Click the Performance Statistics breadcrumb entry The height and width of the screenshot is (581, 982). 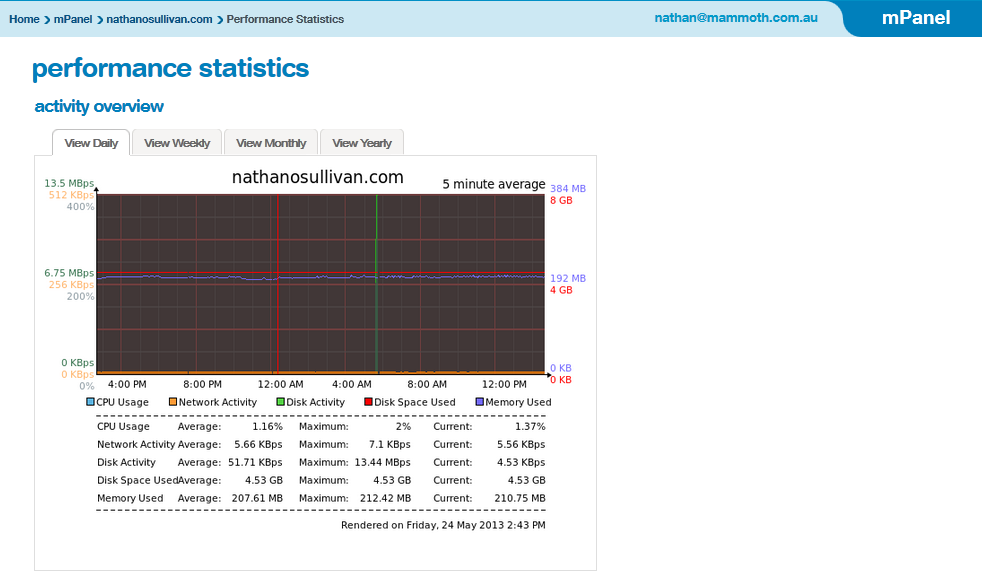(x=284, y=18)
